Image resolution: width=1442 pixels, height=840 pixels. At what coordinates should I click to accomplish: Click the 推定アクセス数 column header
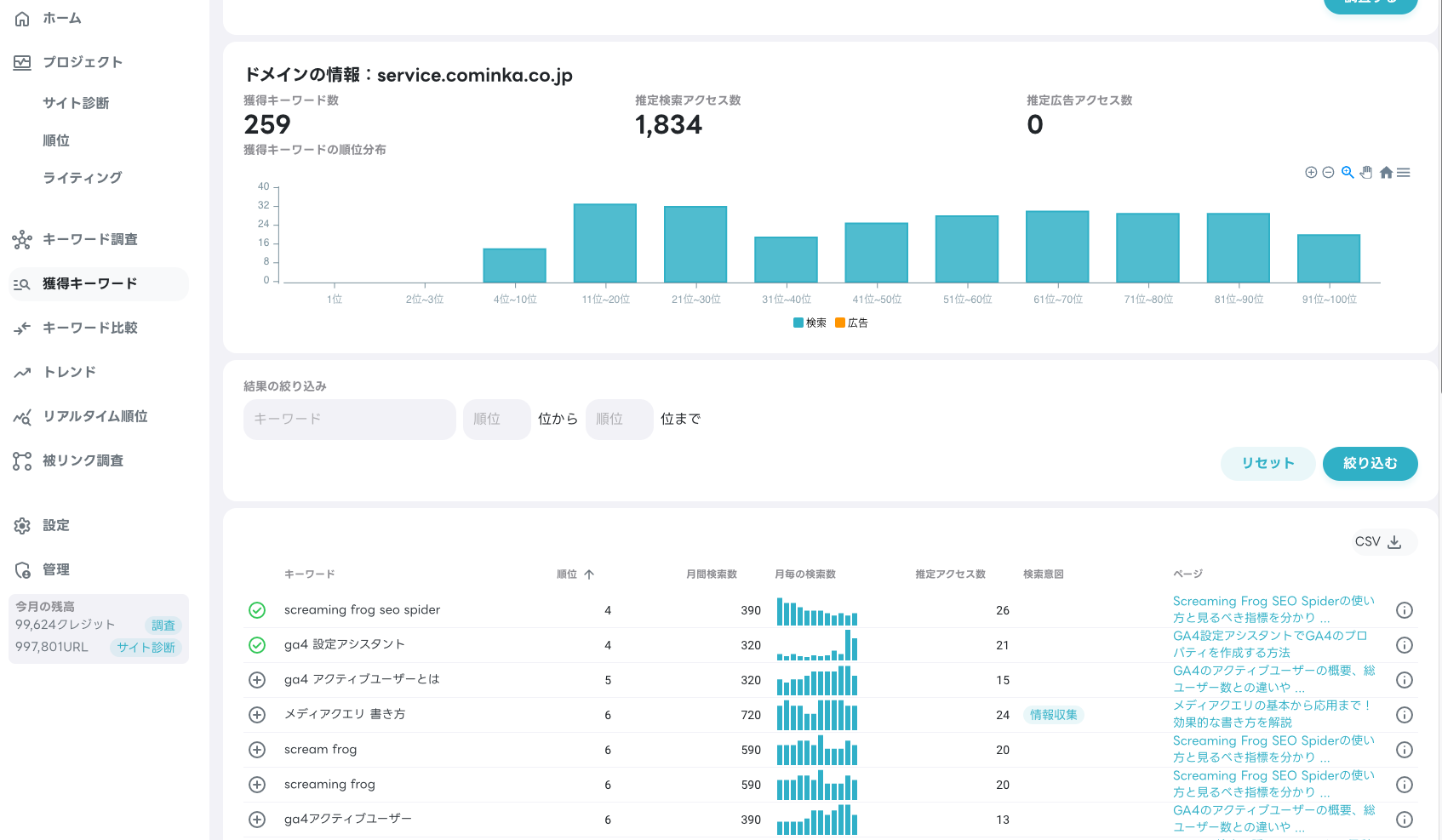tap(951, 574)
